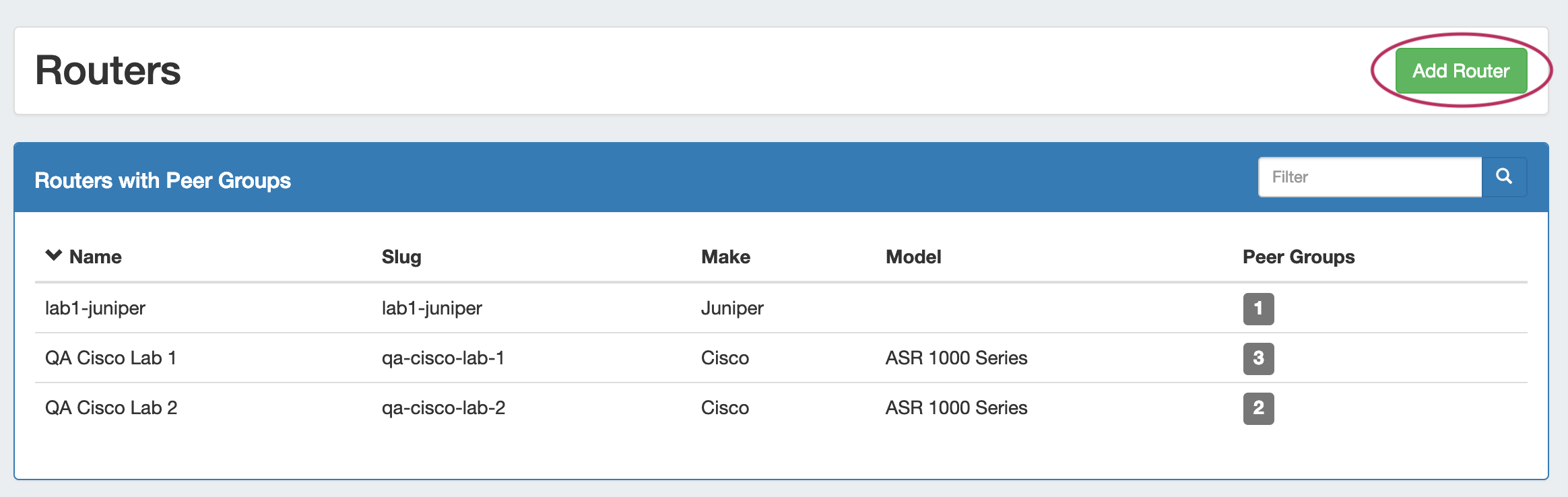
Task: Open the lab1-juniper router name
Action: pos(95,308)
